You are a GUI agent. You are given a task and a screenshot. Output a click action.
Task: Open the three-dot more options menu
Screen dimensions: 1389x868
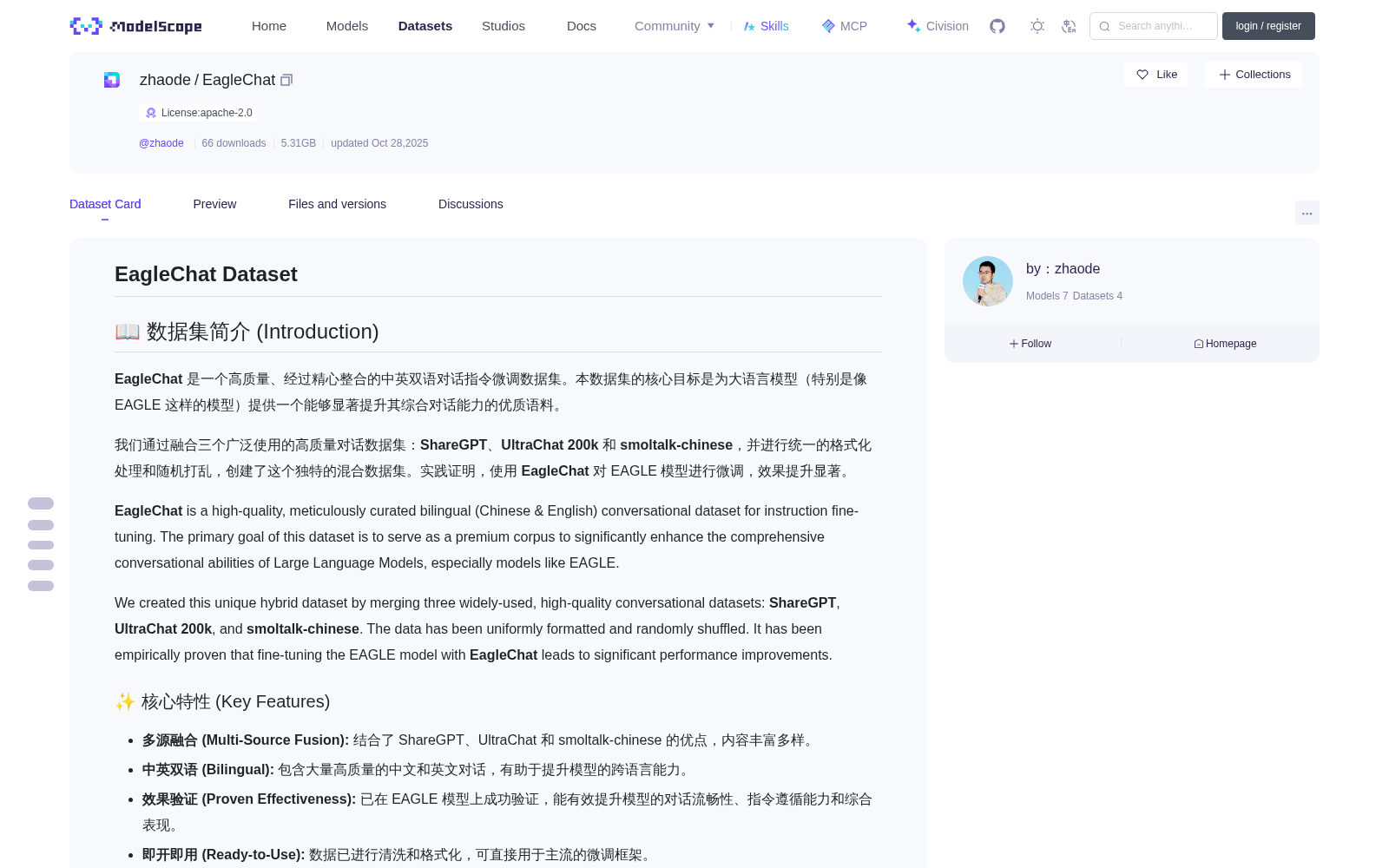pyautogui.click(x=1307, y=213)
